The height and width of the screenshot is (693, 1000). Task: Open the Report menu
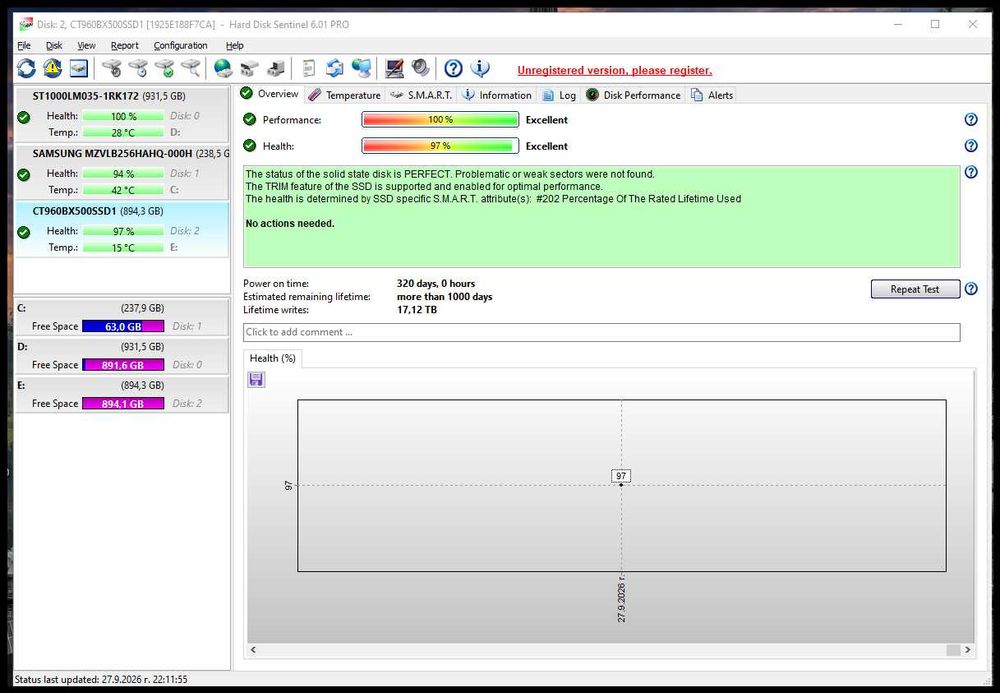[x=124, y=45]
